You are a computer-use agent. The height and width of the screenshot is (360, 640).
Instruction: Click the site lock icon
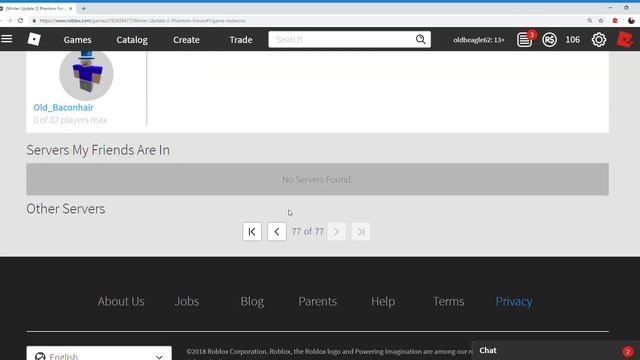[34, 20]
